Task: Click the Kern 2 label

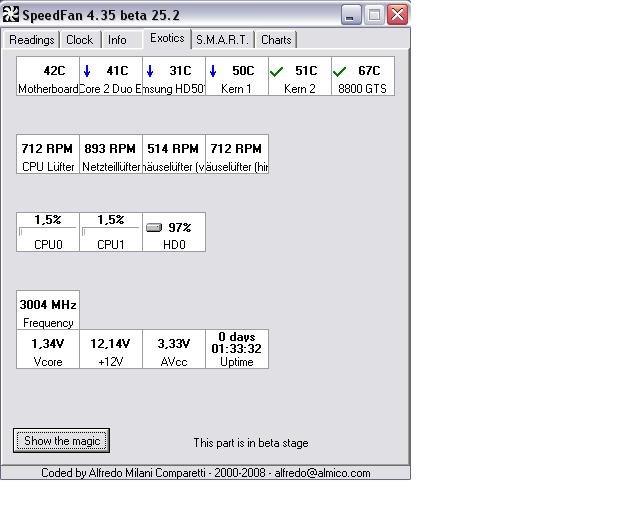Action: pyautogui.click(x=300, y=89)
